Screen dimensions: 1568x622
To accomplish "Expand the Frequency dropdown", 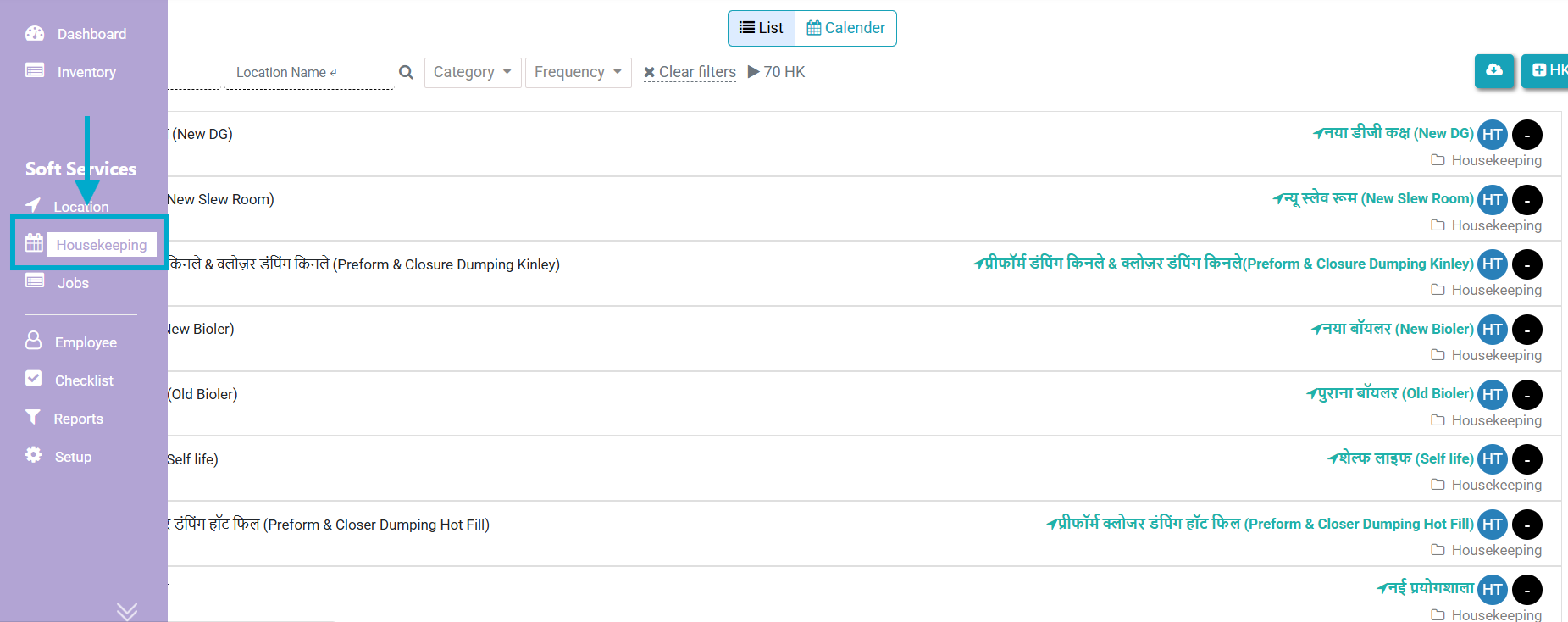I will 578,72.
